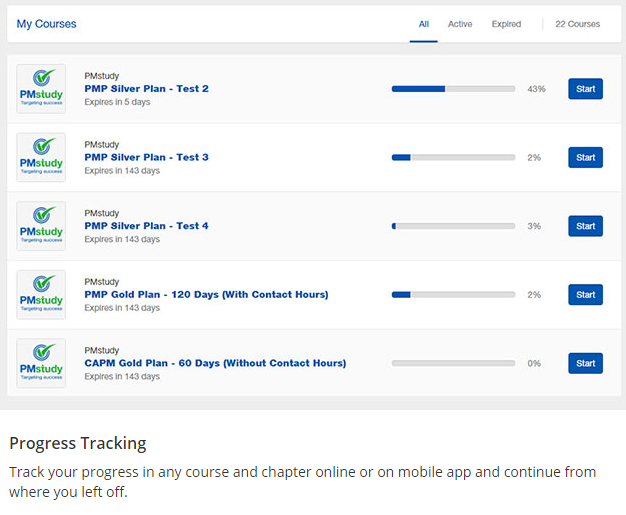This screenshot has height=515, width=626.
Task: Open PMstudy logo for PMP Silver Plan - Test 3
Action: coord(41,157)
